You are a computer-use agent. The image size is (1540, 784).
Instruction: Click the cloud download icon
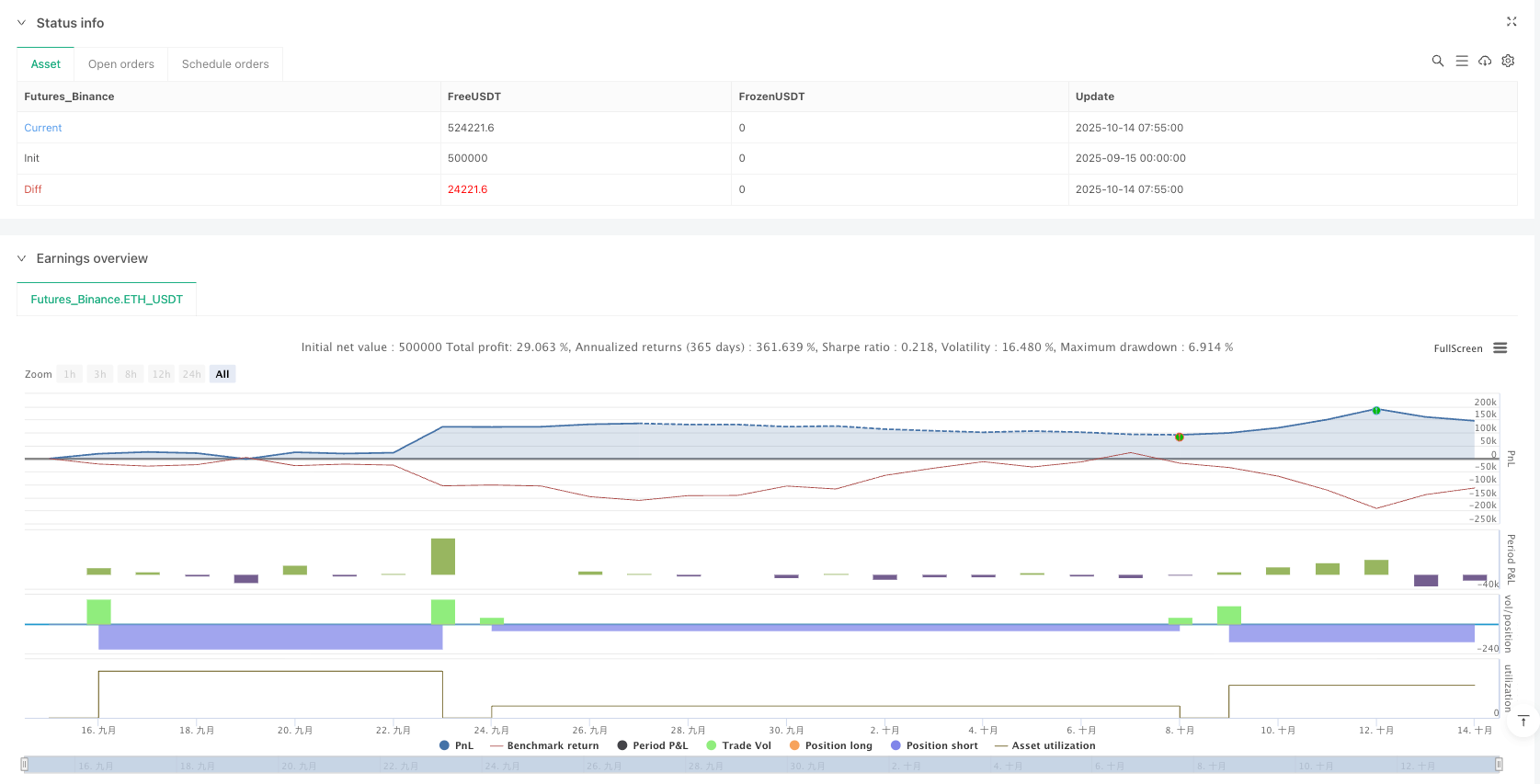[x=1485, y=61]
